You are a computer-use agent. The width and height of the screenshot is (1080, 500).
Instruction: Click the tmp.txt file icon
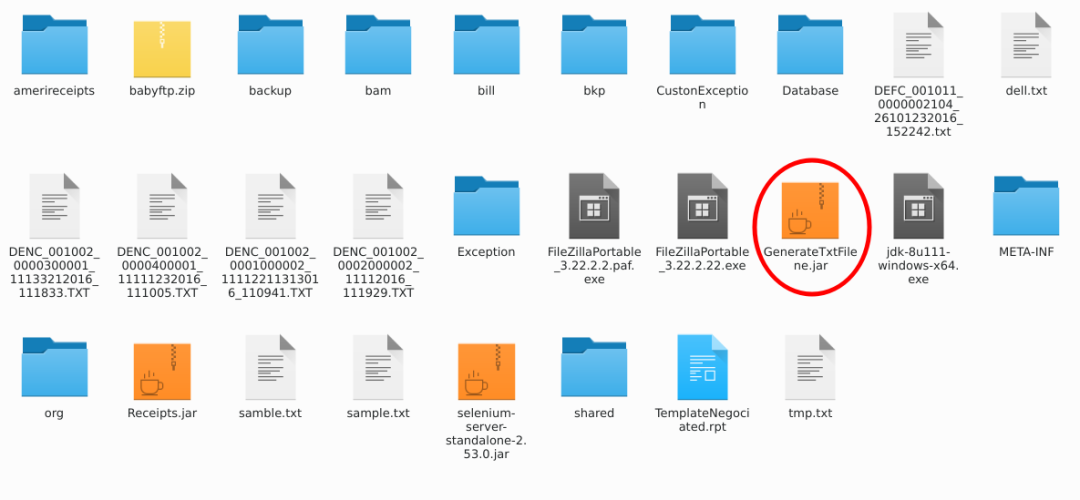pyautogui.click(x=810, y=367)
